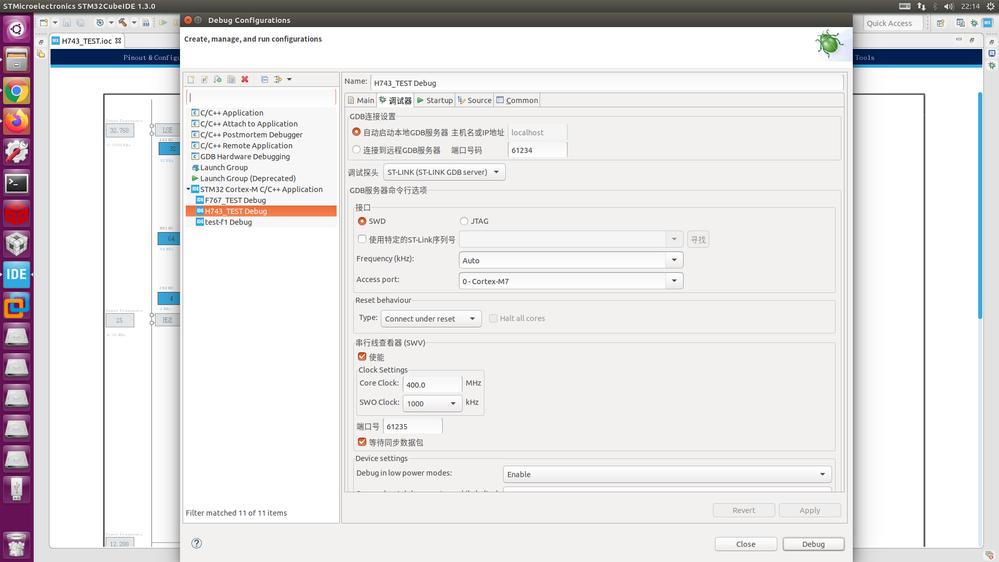Select test-f1 Debug configuration
This screenshot has width=999, height=562.
click(228, 222)
